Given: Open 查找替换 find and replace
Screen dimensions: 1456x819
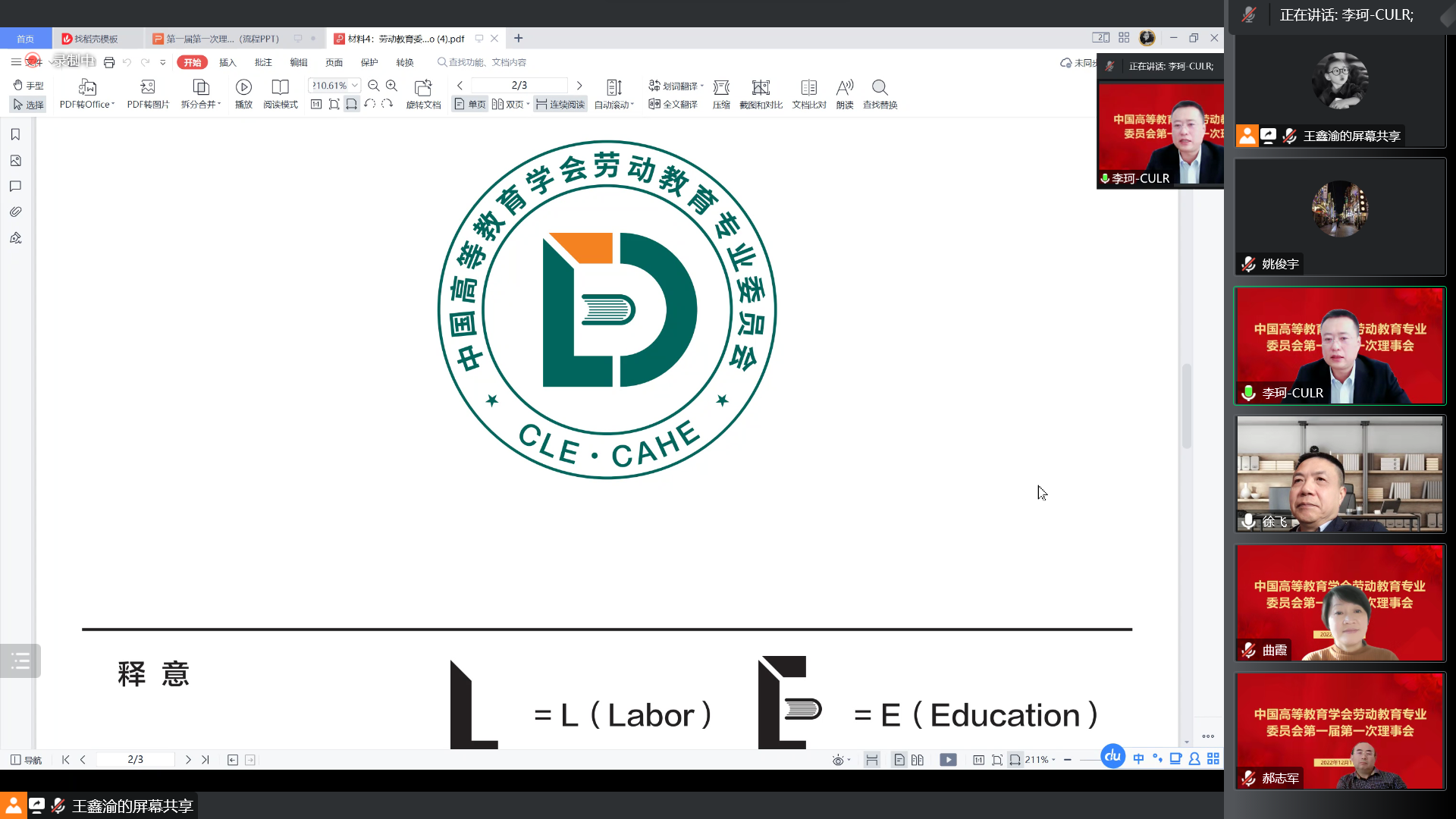Looking at the screenshot, I should (x=880, y=95).
